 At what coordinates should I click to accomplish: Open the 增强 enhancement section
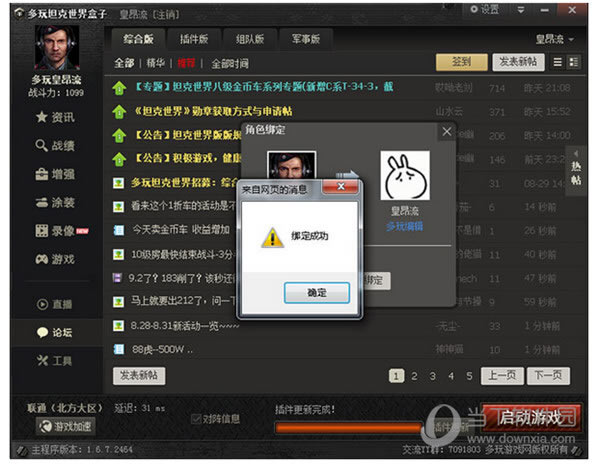pos(55,174)
